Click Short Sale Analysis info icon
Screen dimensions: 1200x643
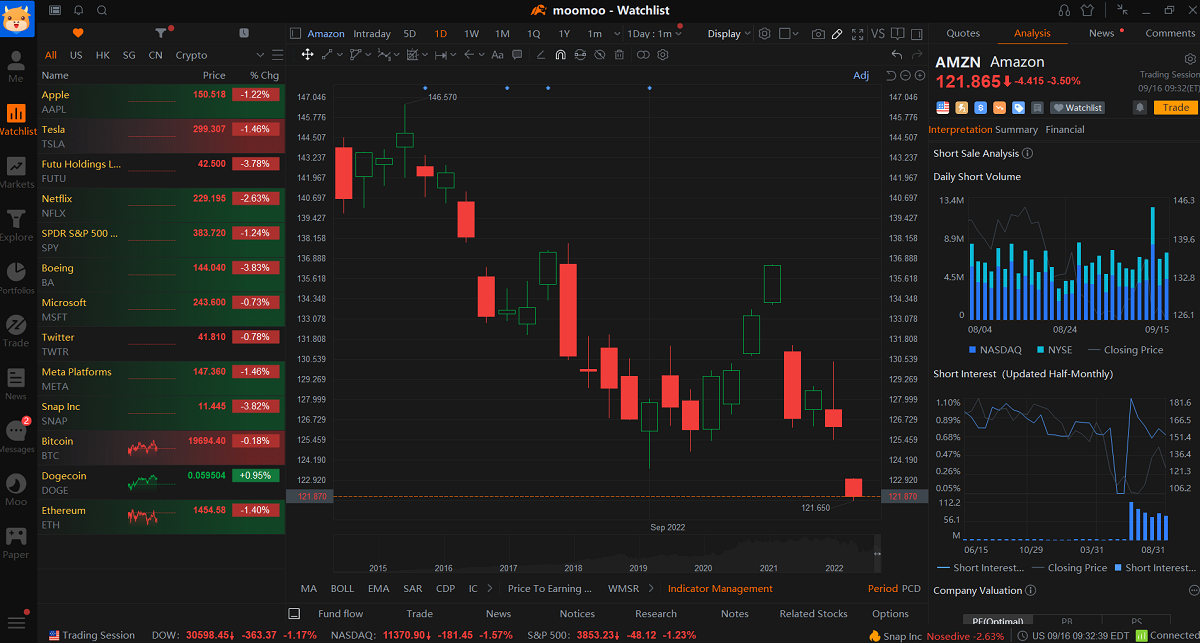click(x=1028, y=154)
